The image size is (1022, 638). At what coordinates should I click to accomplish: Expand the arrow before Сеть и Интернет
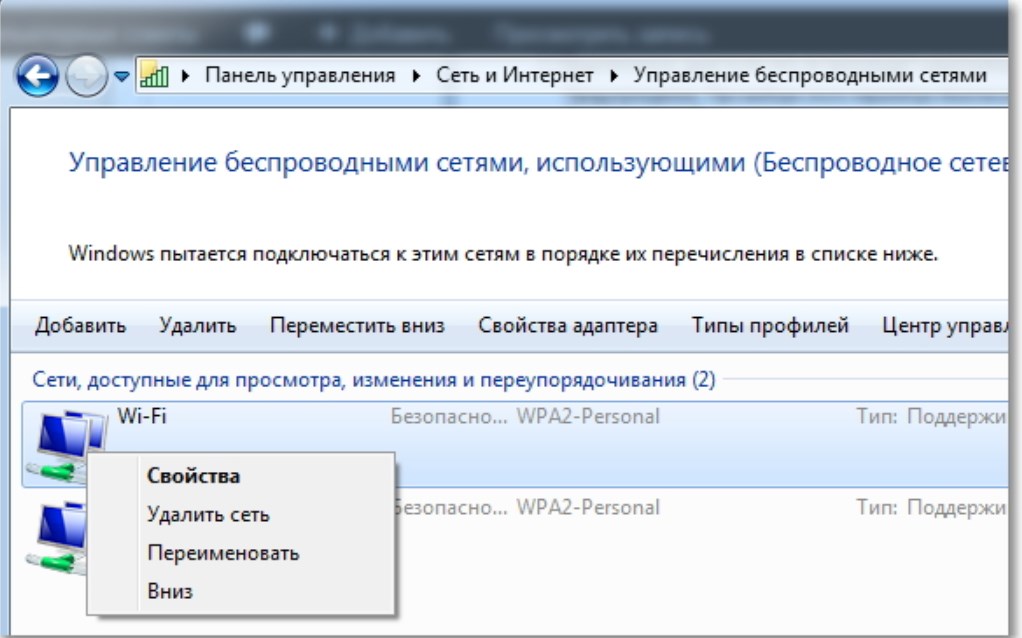[x=416, y=76]
